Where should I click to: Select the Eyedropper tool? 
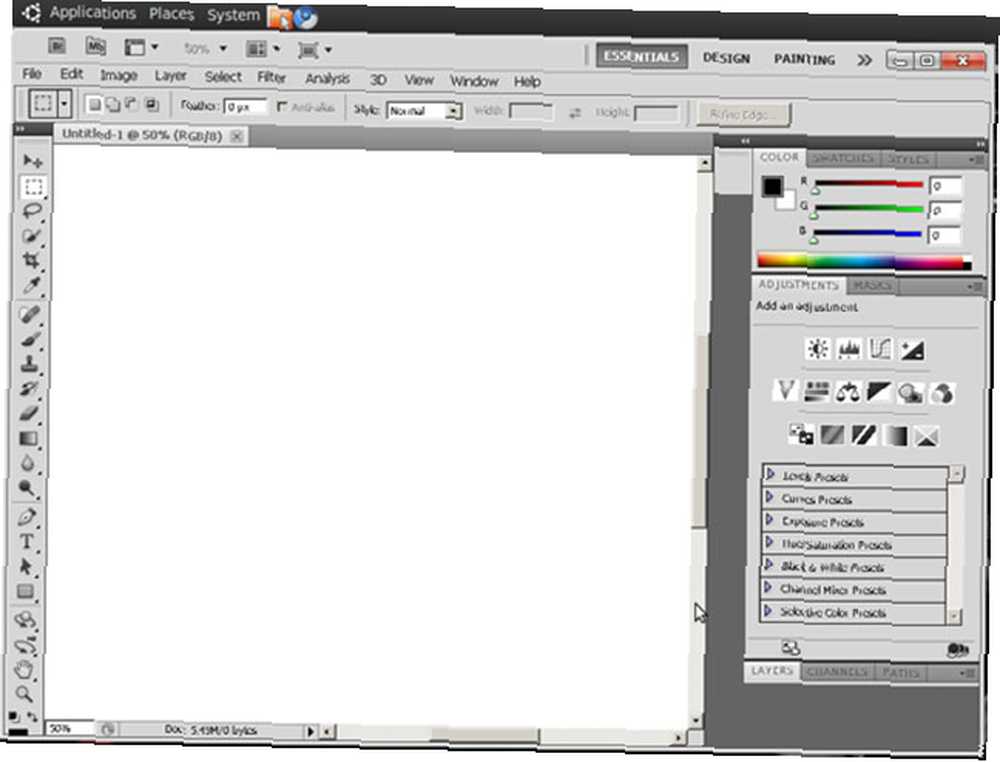pos(31,285)
